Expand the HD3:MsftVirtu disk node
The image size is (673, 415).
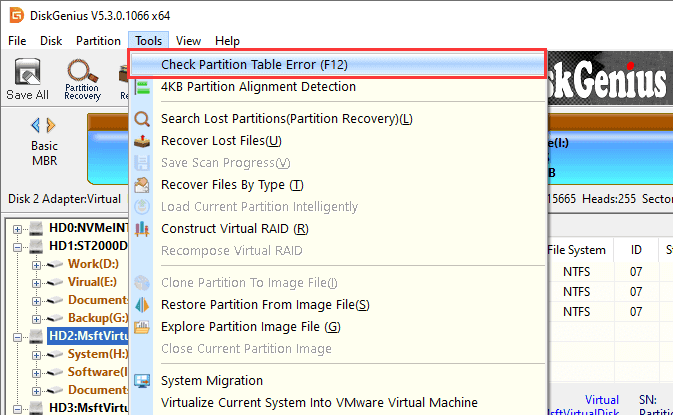pos(19,408)
